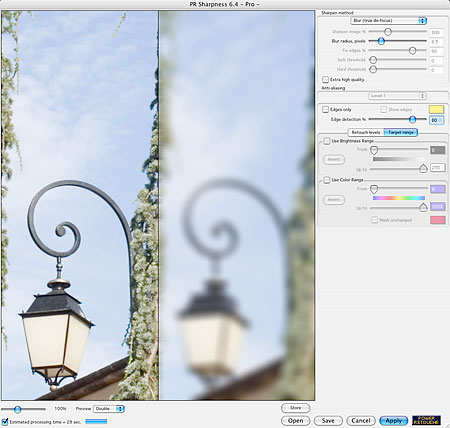This screenshot has height=428, width=450.
Task: Click the Edge detection % slider handle
Action: point(412,119)
